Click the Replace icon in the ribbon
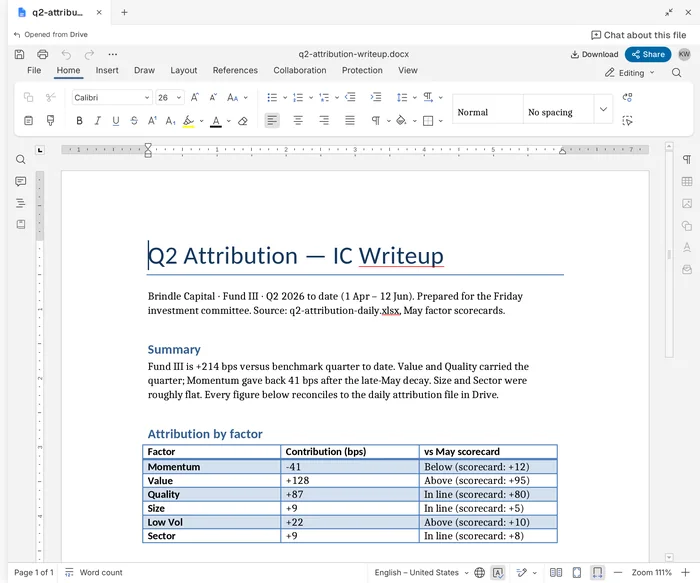 pyautogui.click(x=627, y=97)
